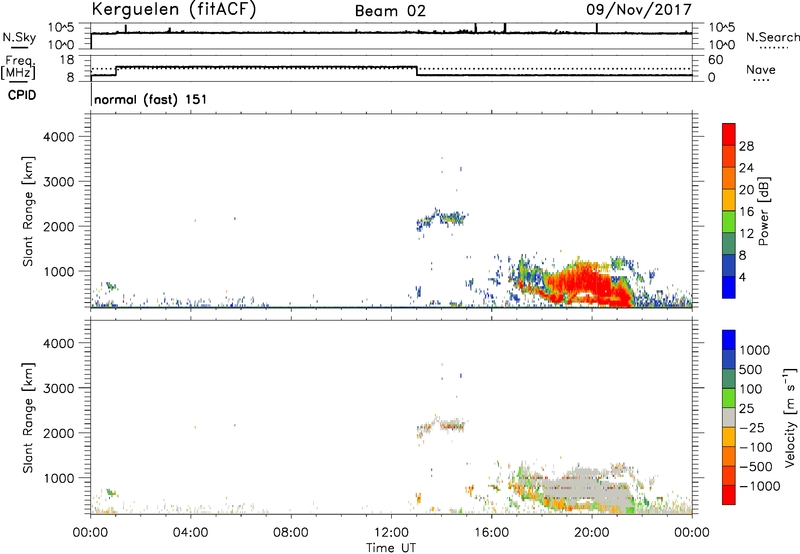Click the '16:00' time tick label
Viewport: 800px width, 554px height.
point(491,533)
